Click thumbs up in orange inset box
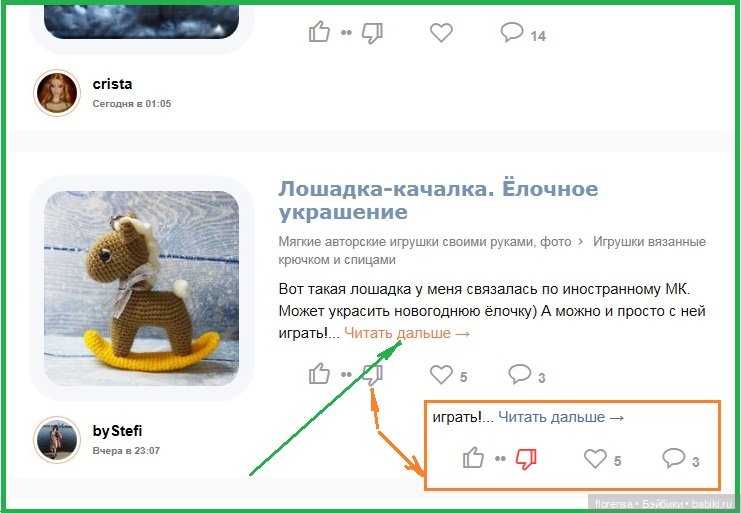The image size is (741, 513). tap(473, 458)
